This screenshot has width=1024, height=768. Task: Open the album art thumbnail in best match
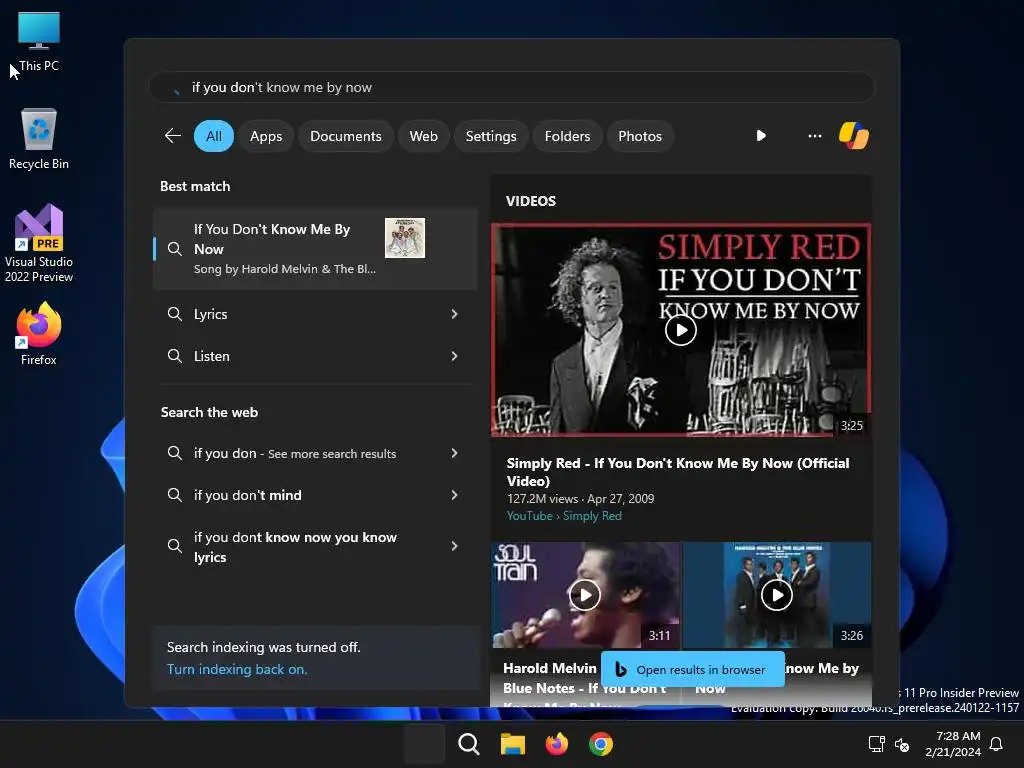[405, 238]
